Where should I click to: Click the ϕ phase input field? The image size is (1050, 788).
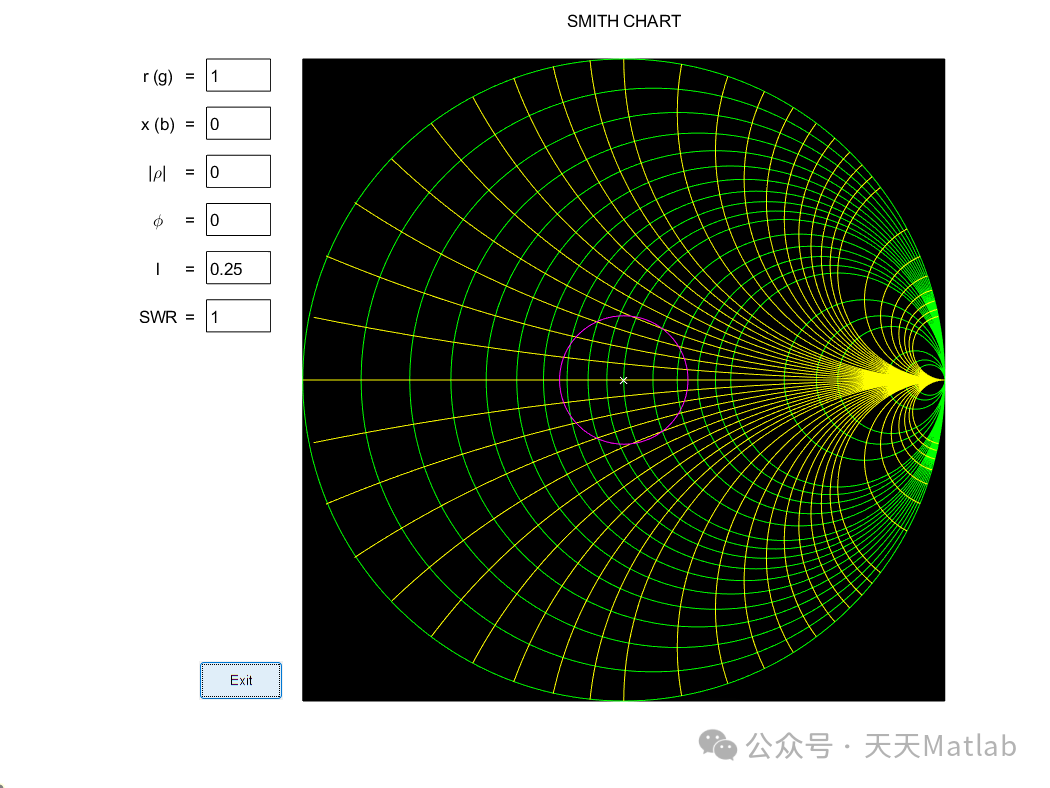[238, 220]
